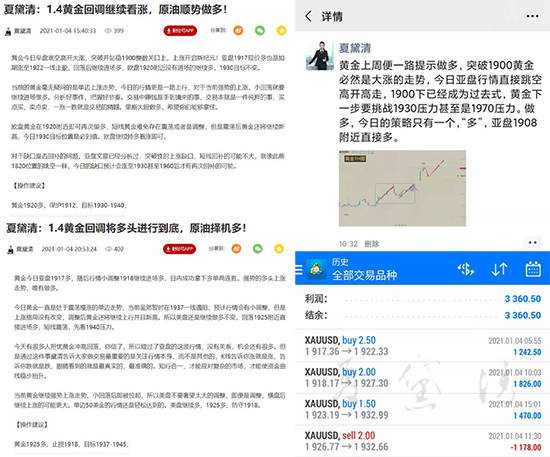Tap the author avatar beside the 15:40:33 date
The image size is (550, 457).
[8, 31]
